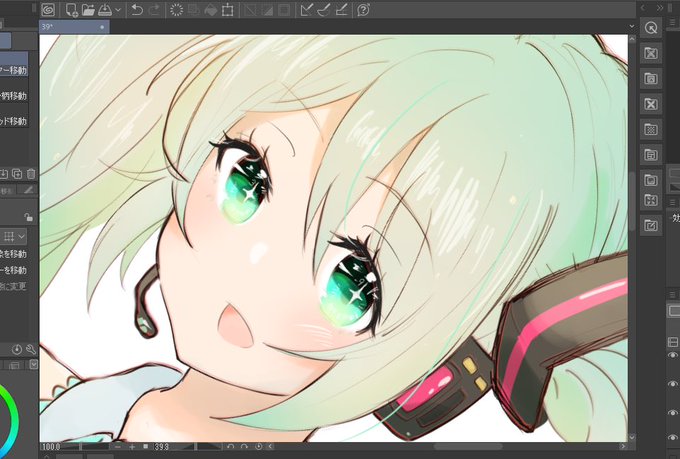Open CLIP STUDIO support help icon
The width and height of the screenshot is (680, 459).
(x=363, y=10)
